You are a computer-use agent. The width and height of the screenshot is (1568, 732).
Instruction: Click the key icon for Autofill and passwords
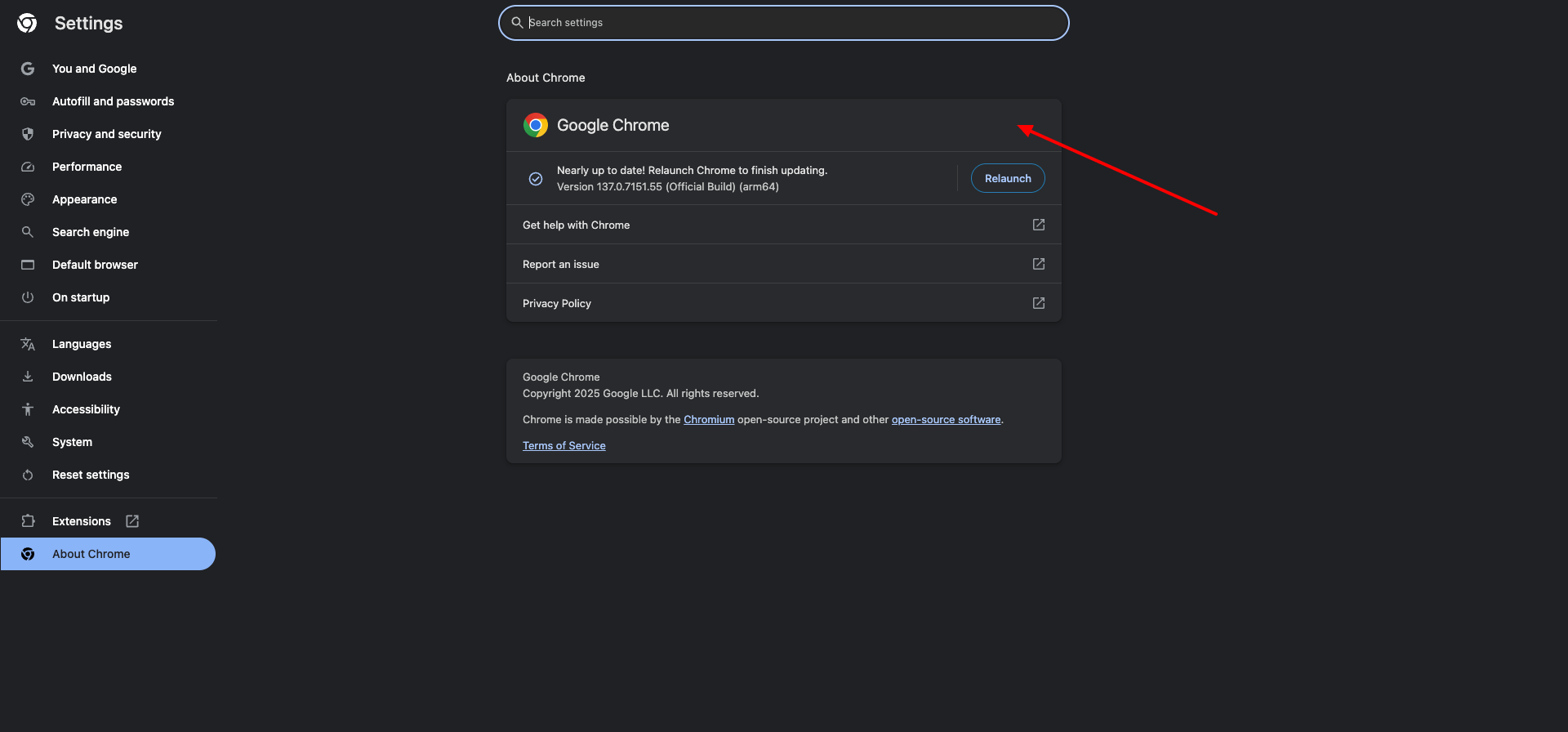coord(28,101)
